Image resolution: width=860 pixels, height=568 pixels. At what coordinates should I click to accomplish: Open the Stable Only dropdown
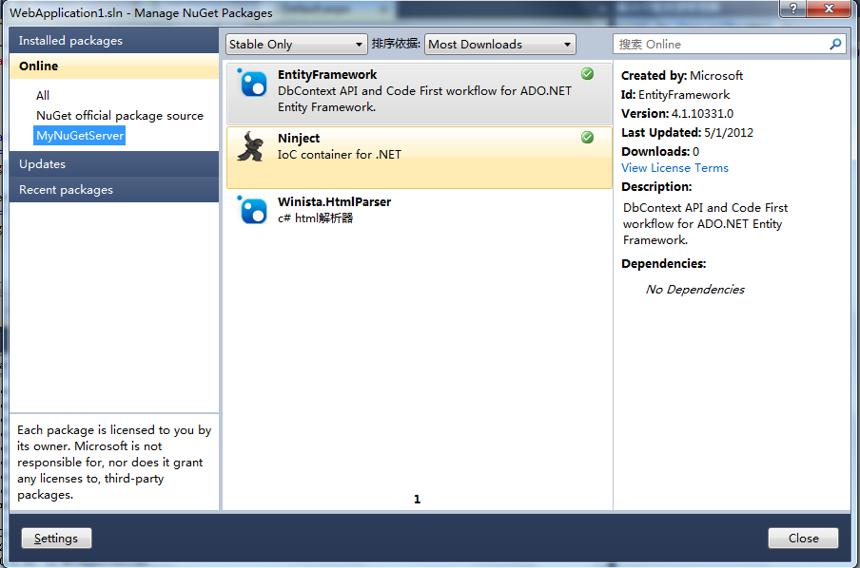[296, 44]
